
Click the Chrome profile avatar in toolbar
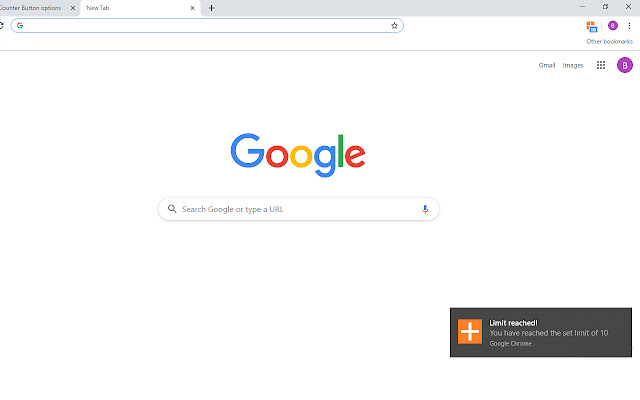pos(613,26)
